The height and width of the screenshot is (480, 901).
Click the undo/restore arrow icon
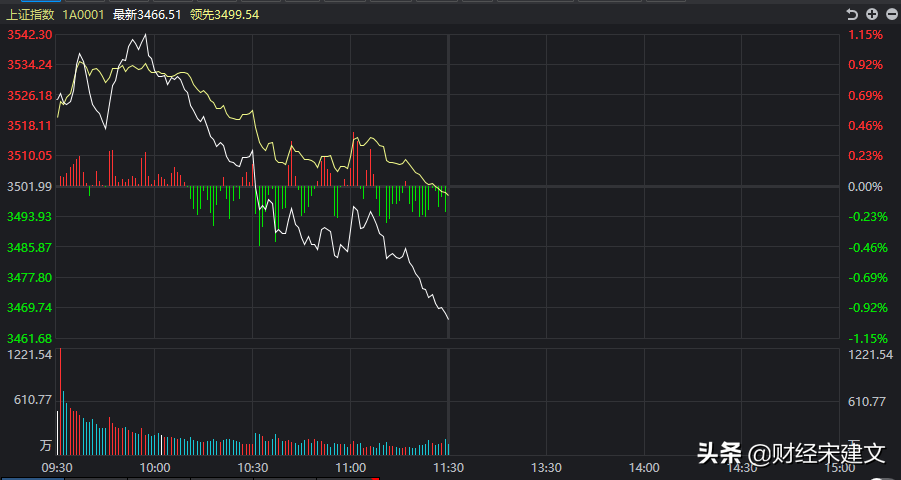point(851,14)
